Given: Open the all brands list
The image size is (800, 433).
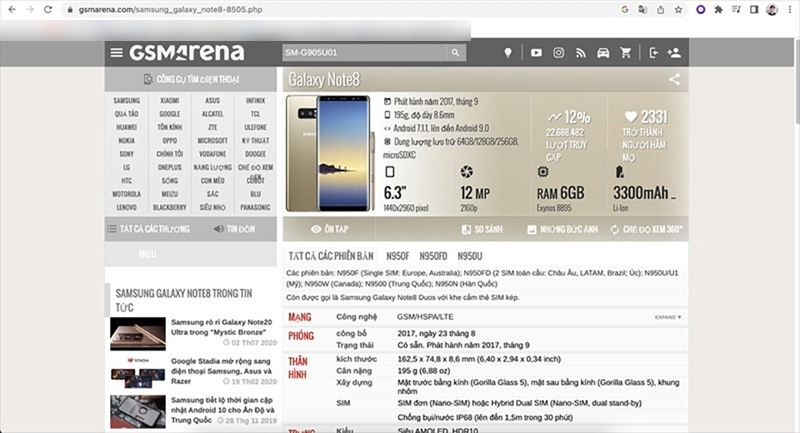Looking at the screenshot, I should 148,229.
